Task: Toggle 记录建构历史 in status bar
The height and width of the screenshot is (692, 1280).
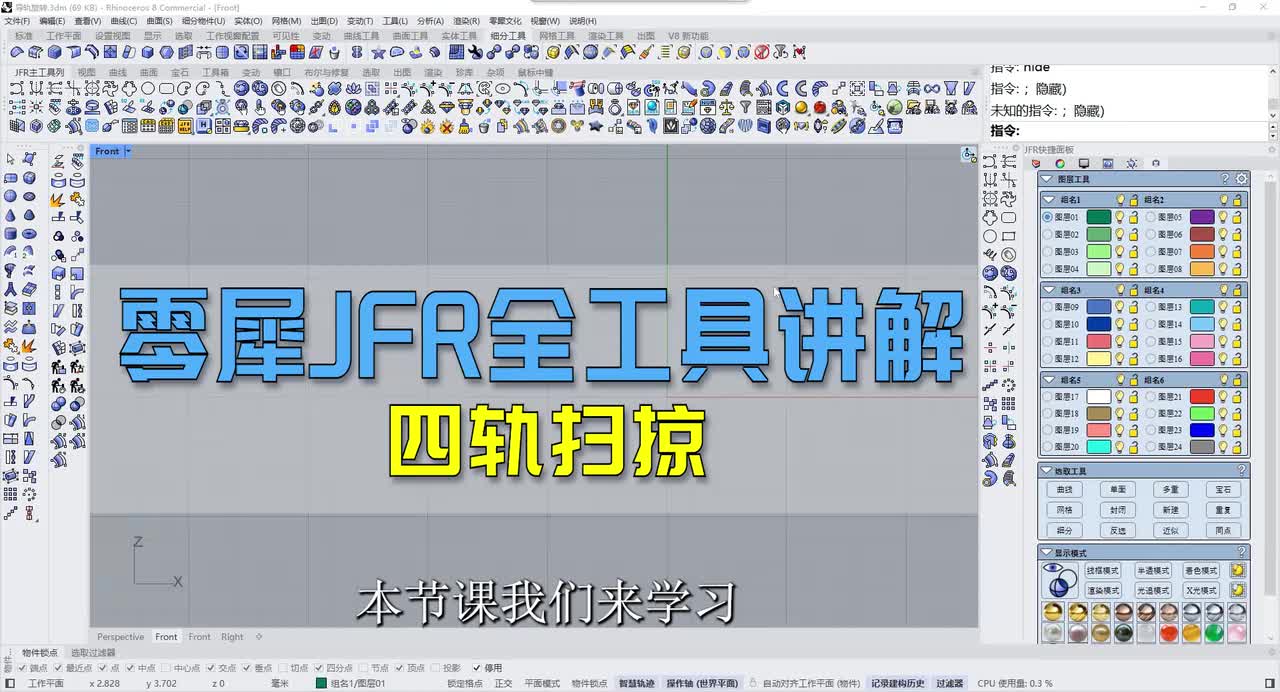Action: 897,683
